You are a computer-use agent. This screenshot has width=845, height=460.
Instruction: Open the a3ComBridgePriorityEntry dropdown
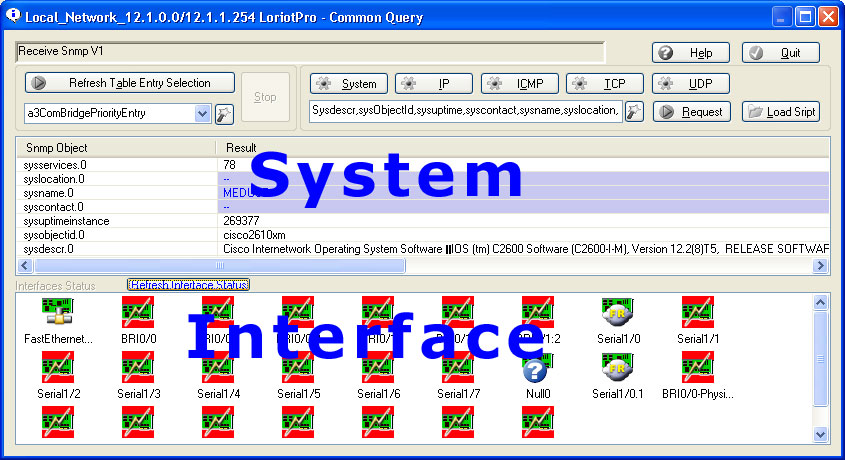(x=202, y=114)
